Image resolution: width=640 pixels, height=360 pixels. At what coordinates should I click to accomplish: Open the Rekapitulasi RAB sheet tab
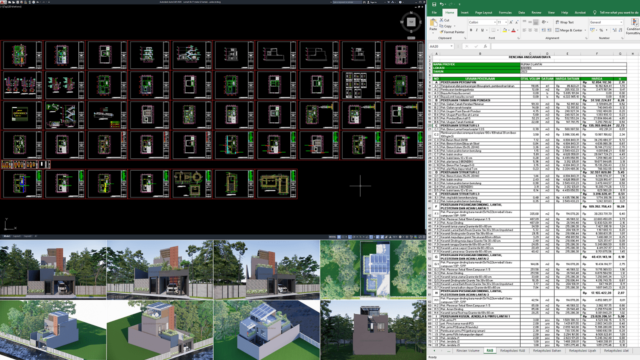513,351
